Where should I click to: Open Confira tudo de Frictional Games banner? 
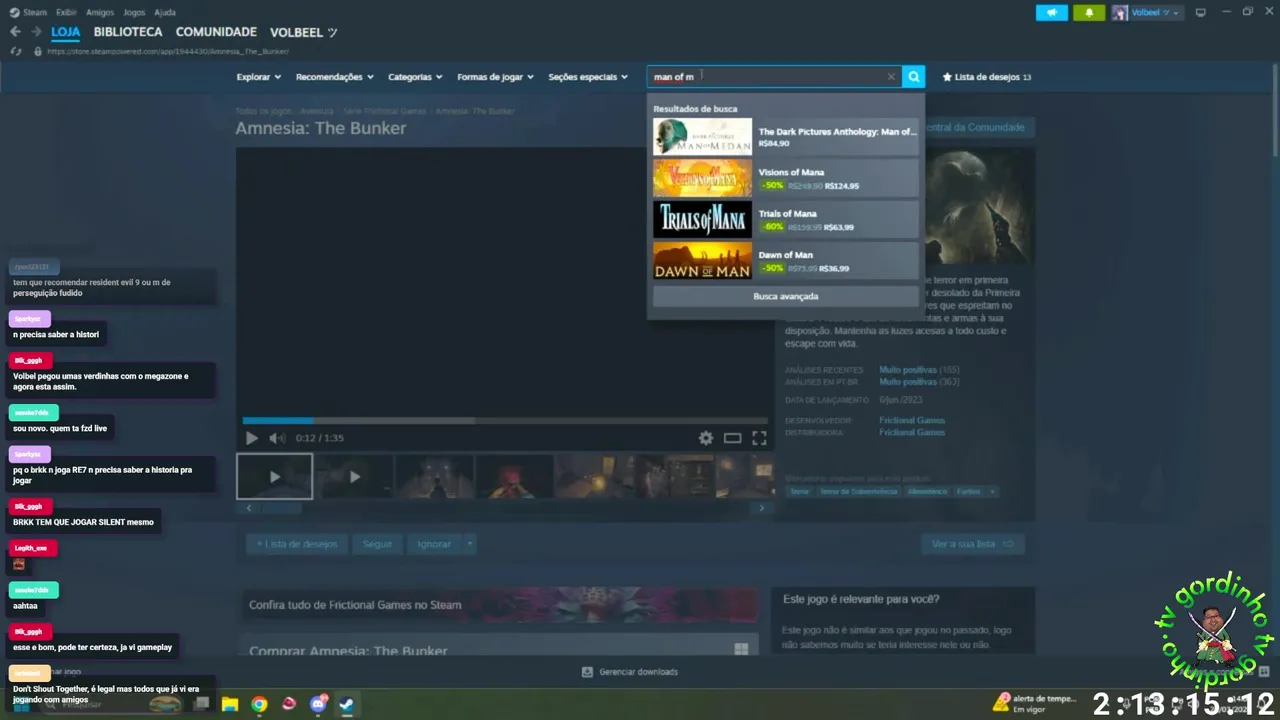click(500, 605)
